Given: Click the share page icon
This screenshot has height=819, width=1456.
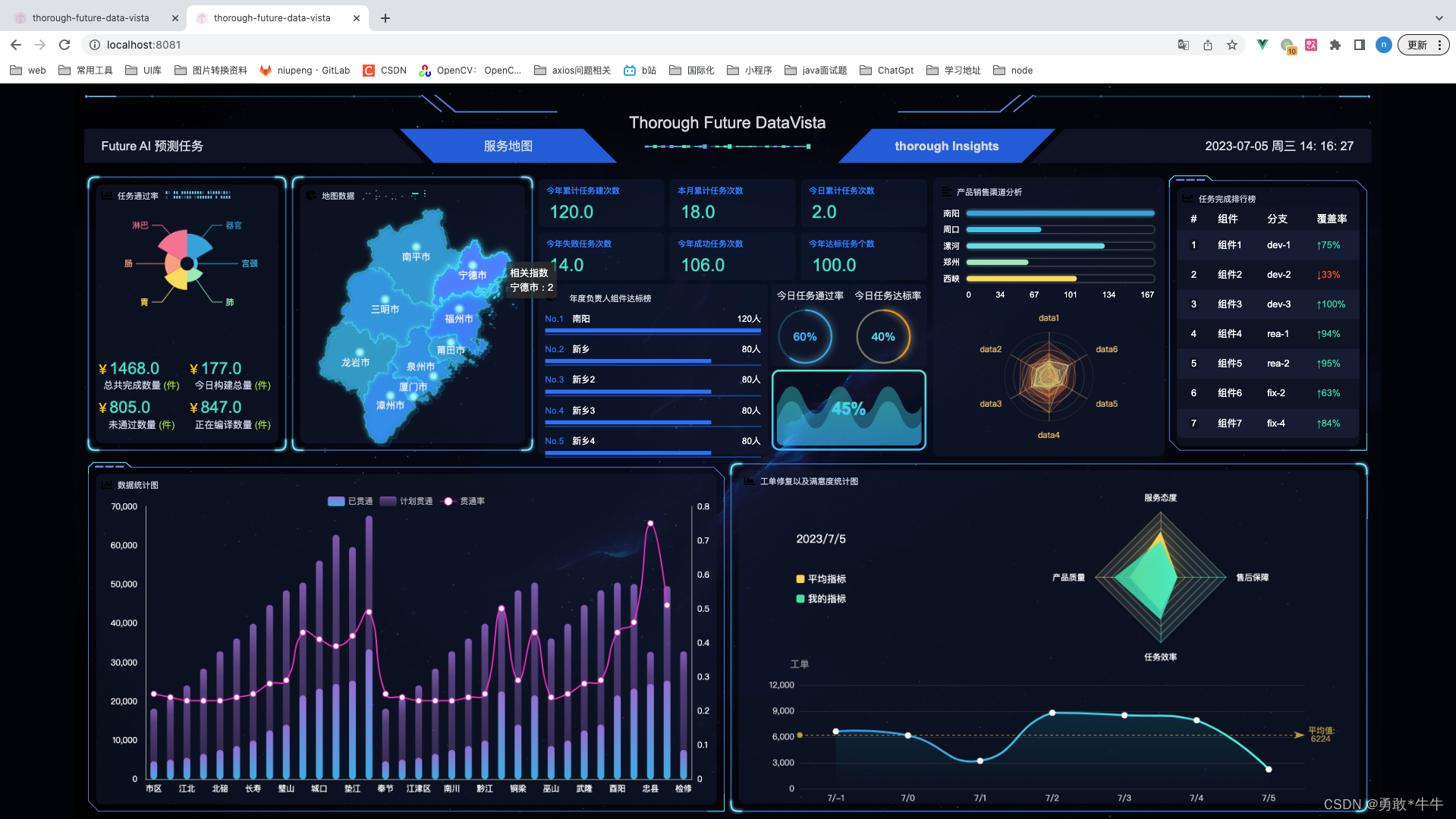Looking at the screenshot, I should [x=1208, y=45].
